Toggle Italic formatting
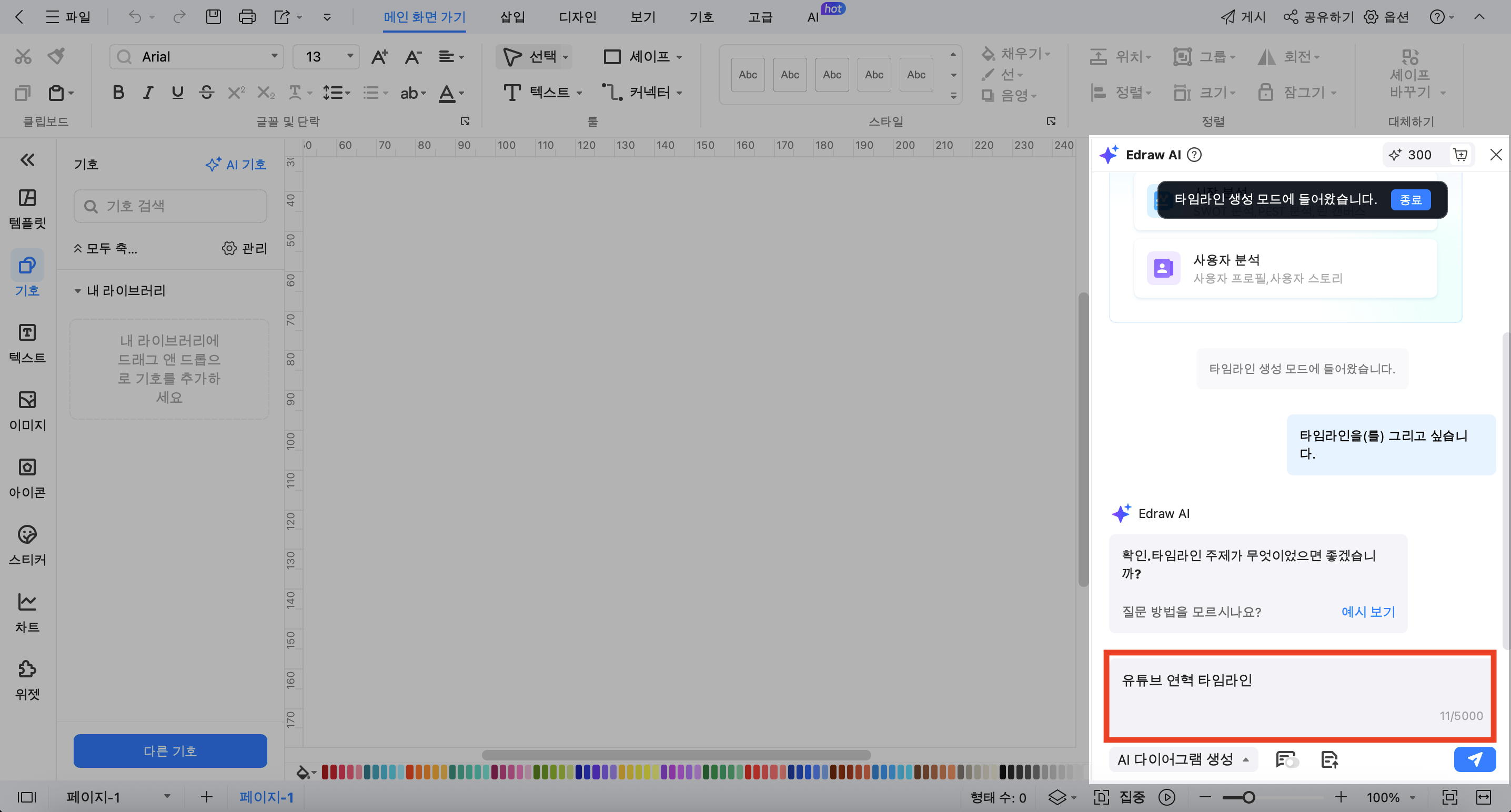Image resolution: width=1511 pixels, height=812 pixels. pos(148,93)
